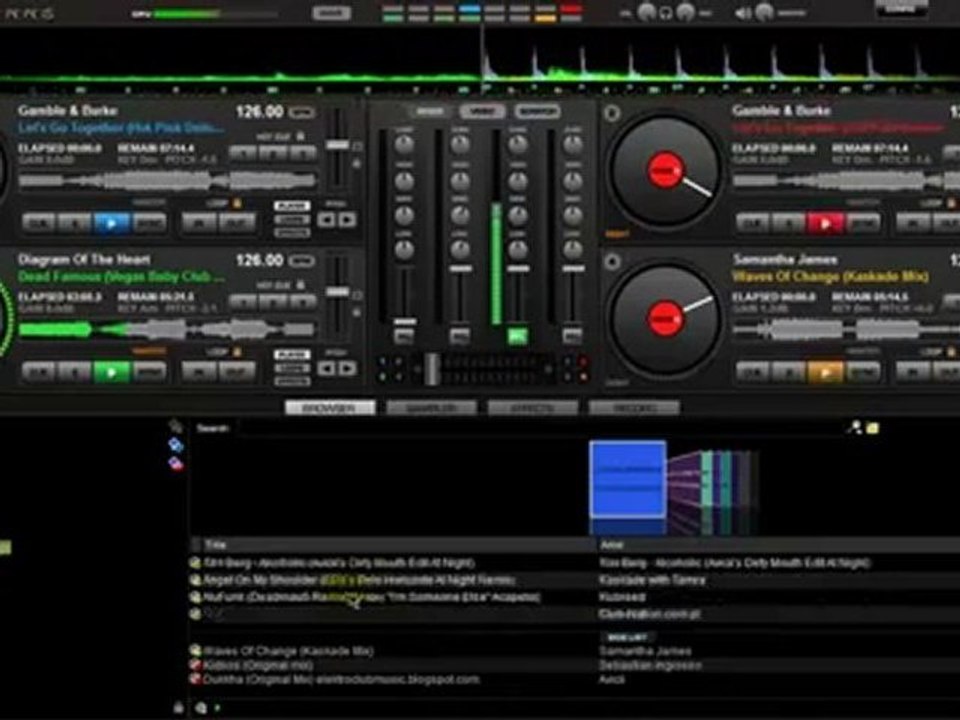Image resolution: width=960 pixels, height=720 pixels.
Task: Click the crossfader handle below the mixer
Action: (432, 369)
